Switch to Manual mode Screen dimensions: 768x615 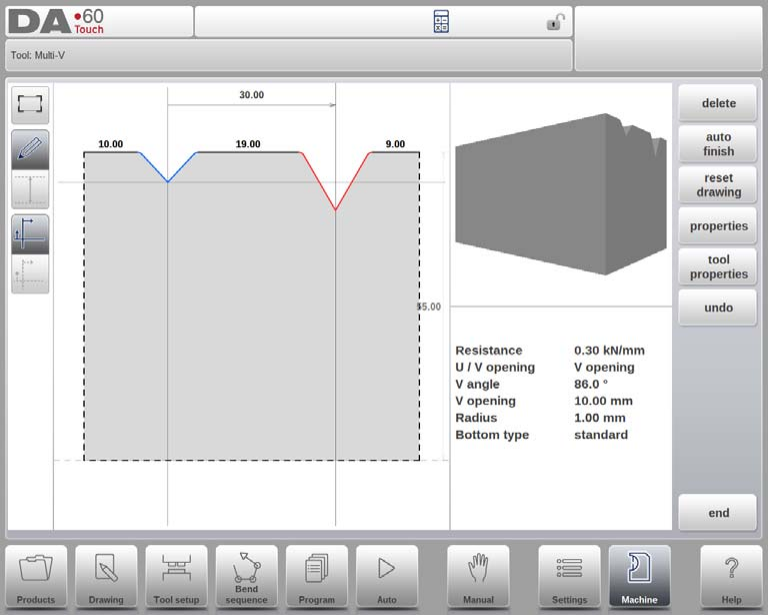tap(478, 577)
